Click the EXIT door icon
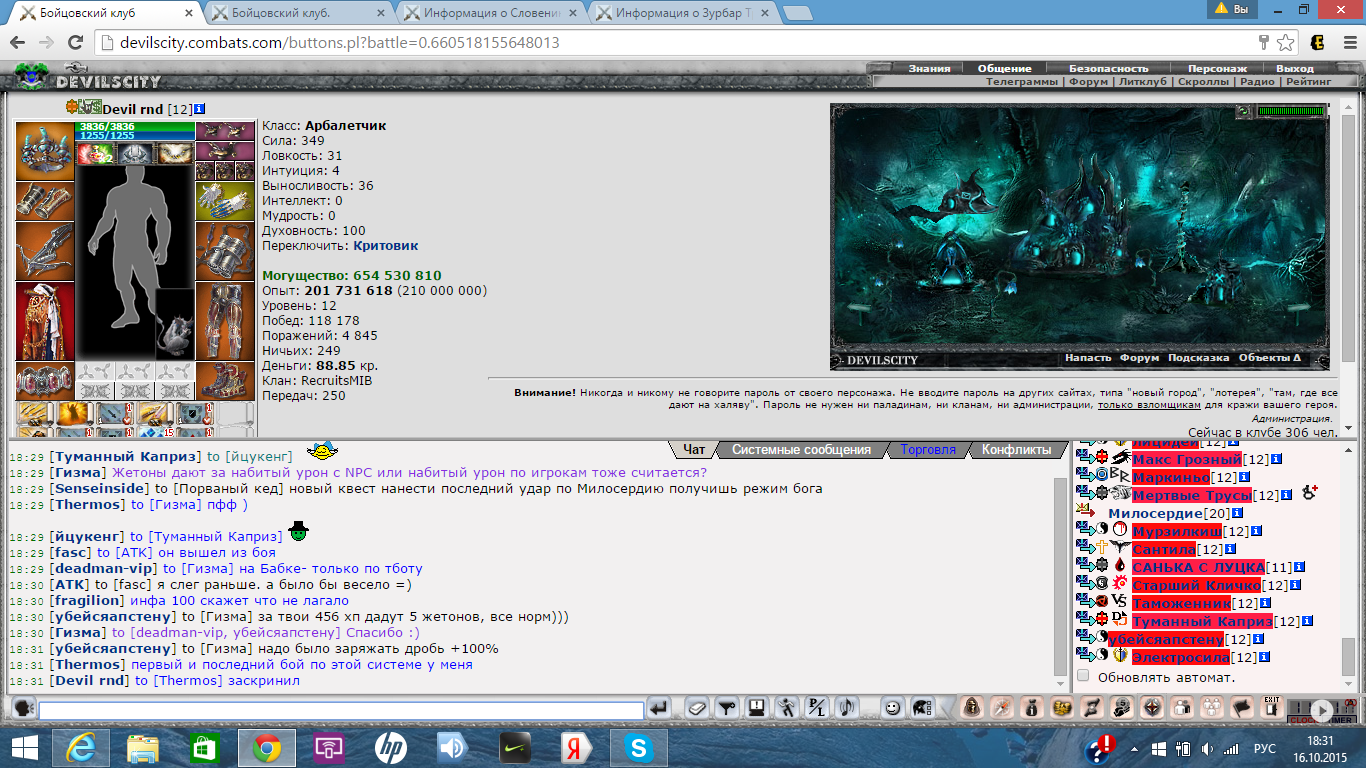The height and width of the screenshot is (768, 1366). 1271,708
